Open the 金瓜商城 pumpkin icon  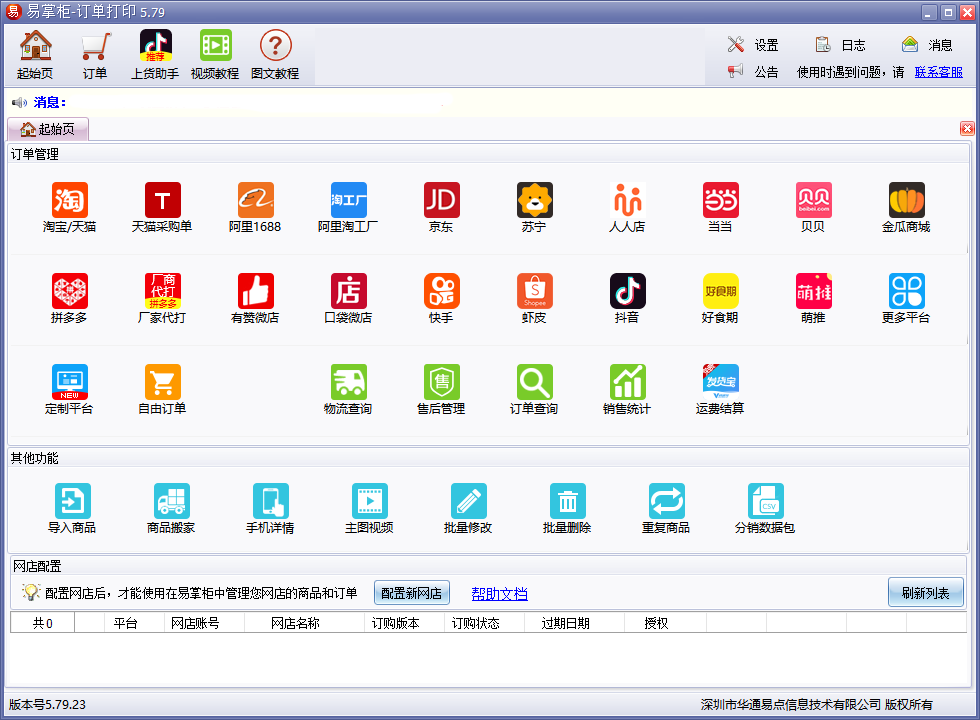[x=907, y=207]
